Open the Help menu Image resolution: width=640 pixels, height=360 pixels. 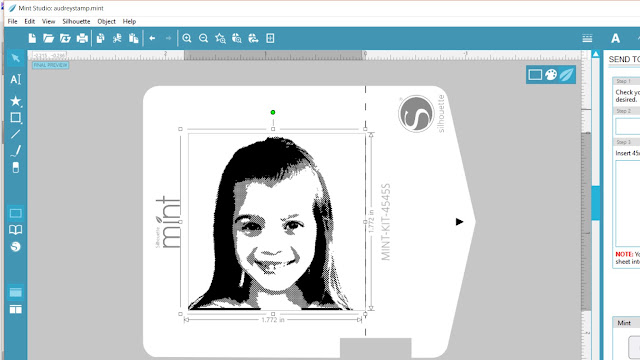pyautogui.click(x=129, y=21)
